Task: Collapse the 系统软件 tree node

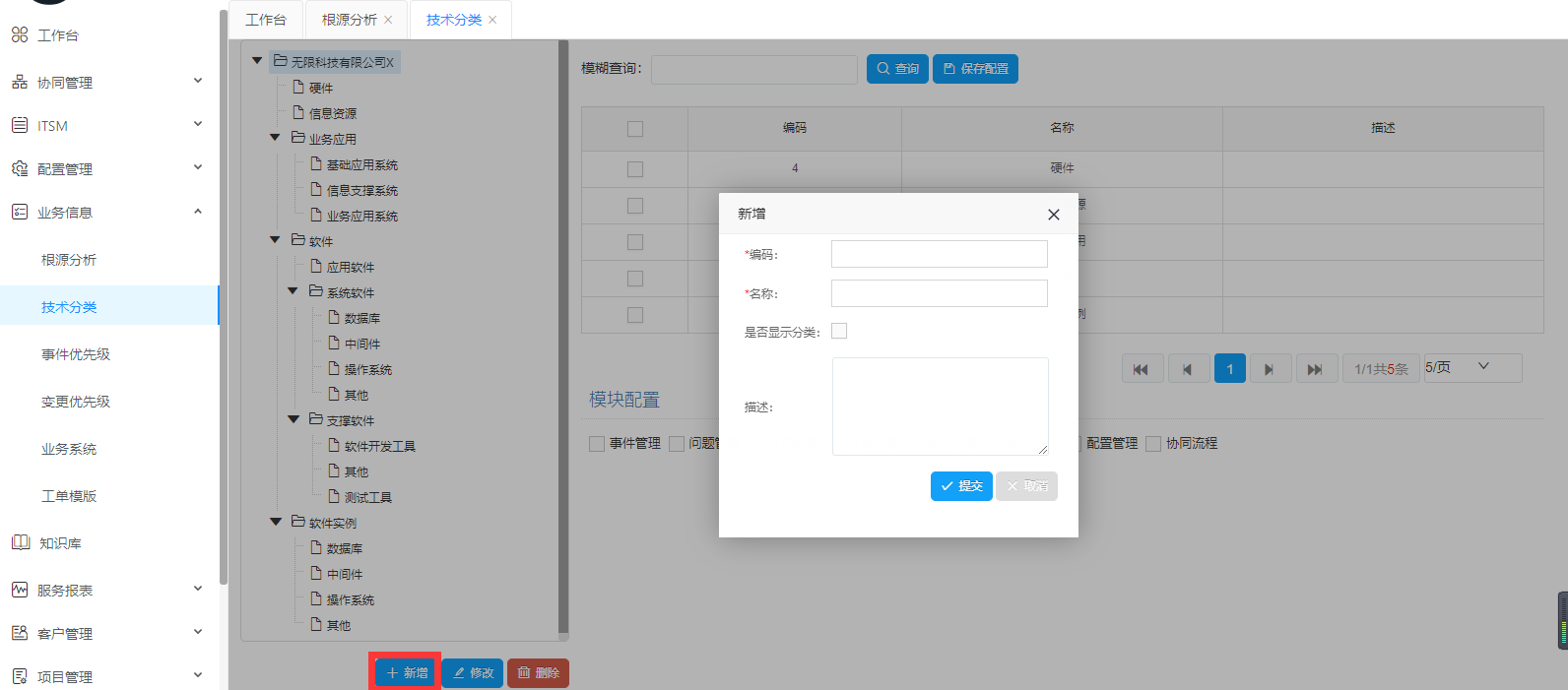Action: pyautogui.click(x=293, y=291)
